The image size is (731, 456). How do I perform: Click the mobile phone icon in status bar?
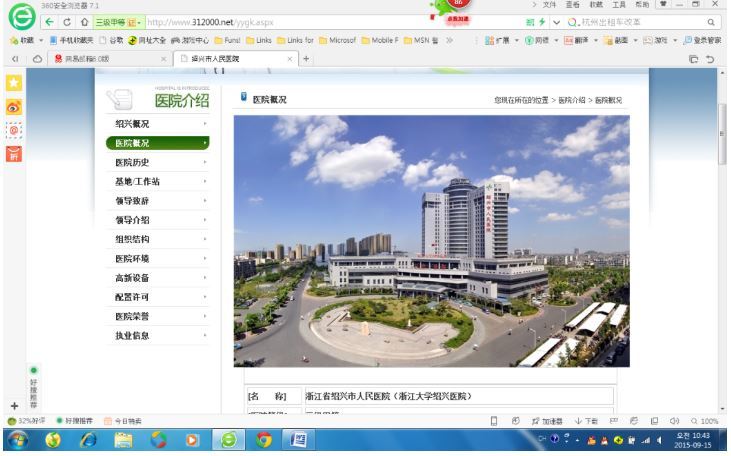(493, 421)
